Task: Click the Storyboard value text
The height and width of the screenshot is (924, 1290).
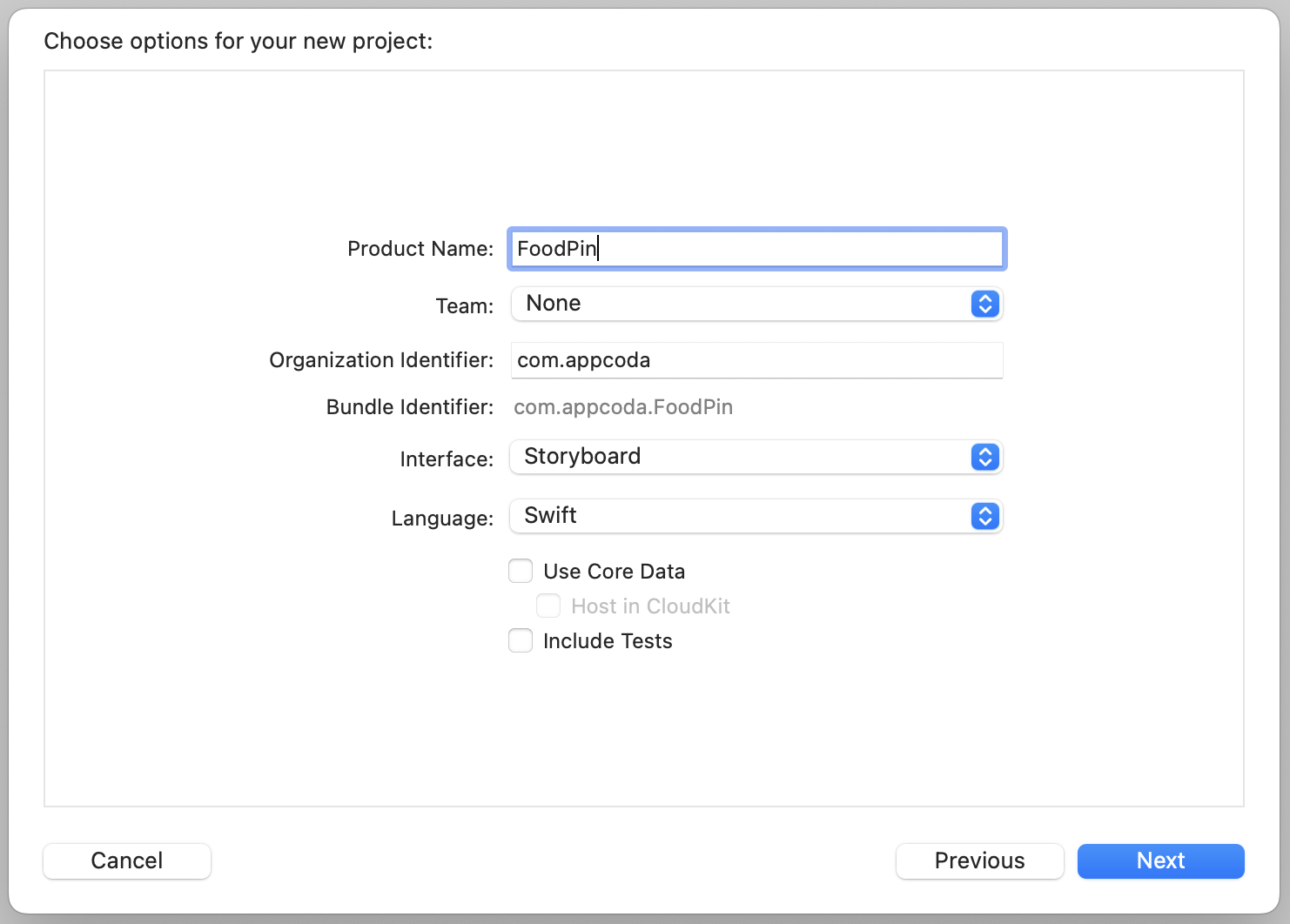Action: (582, 456)
